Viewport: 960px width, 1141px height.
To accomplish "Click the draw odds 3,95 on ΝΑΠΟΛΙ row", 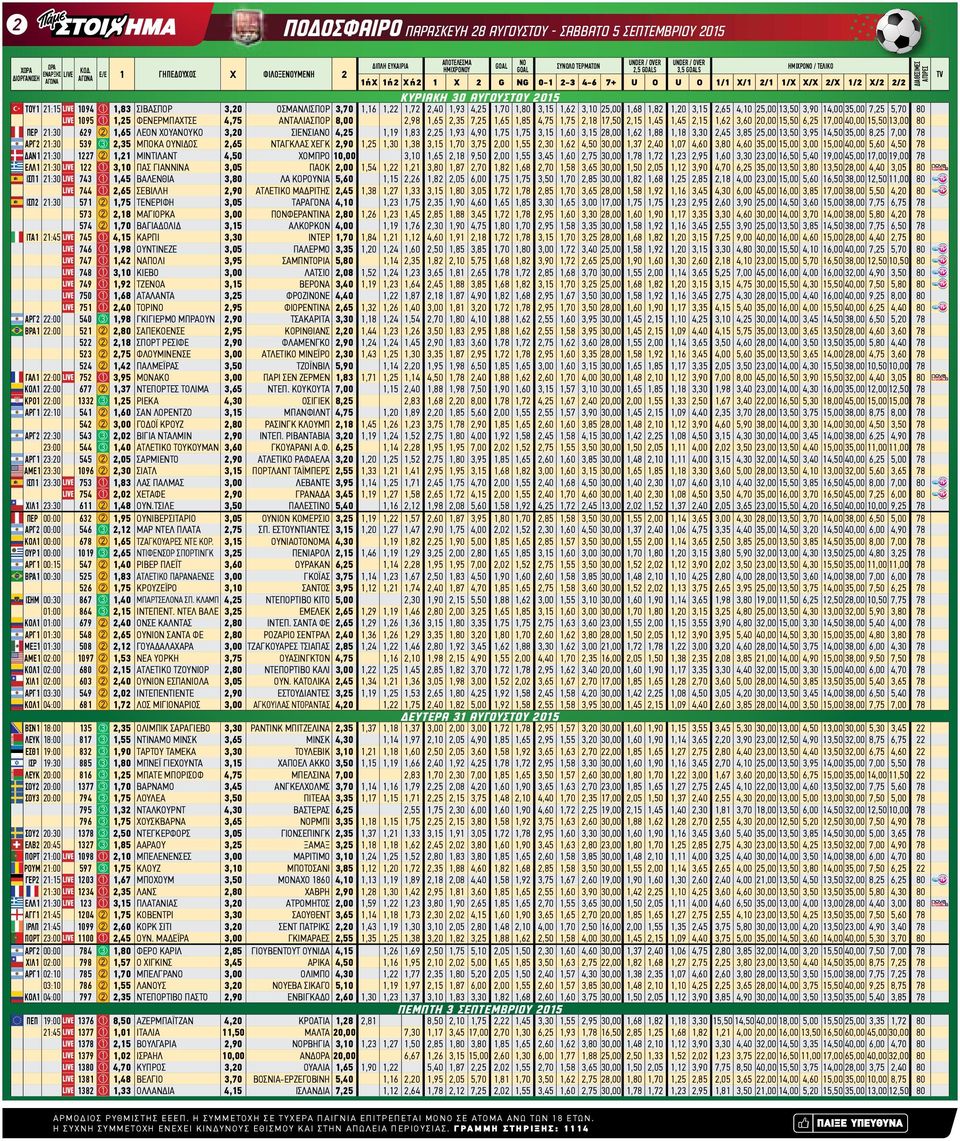I will pos(233,261).
